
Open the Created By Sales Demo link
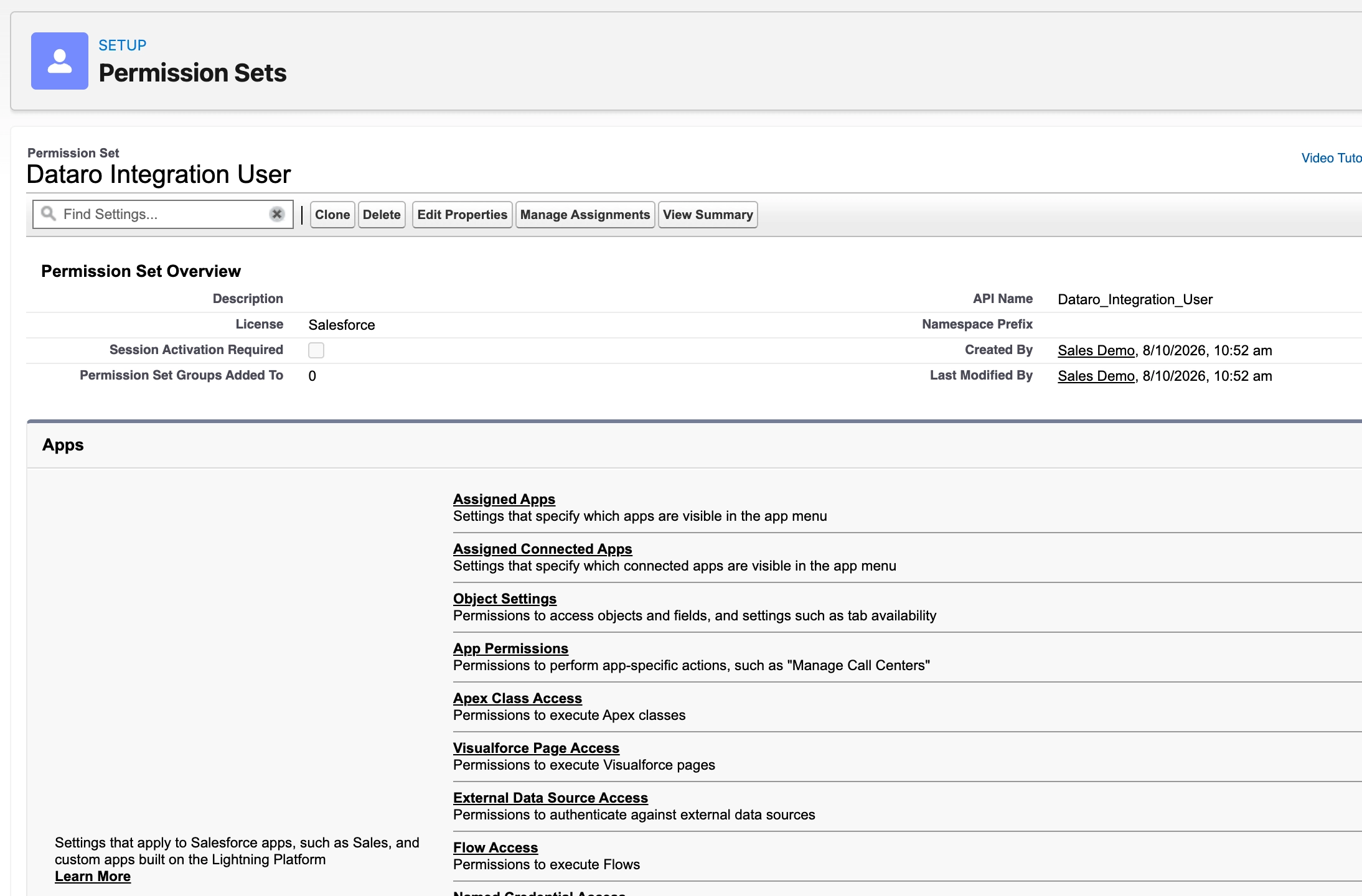click(1096, 350)
